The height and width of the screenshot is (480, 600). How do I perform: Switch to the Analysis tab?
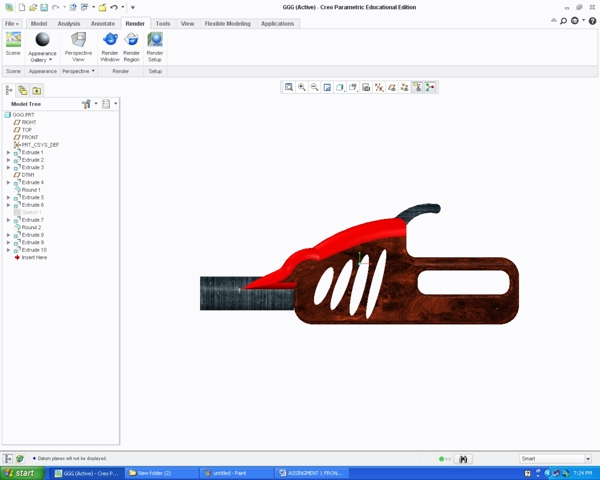pos(69,24)
